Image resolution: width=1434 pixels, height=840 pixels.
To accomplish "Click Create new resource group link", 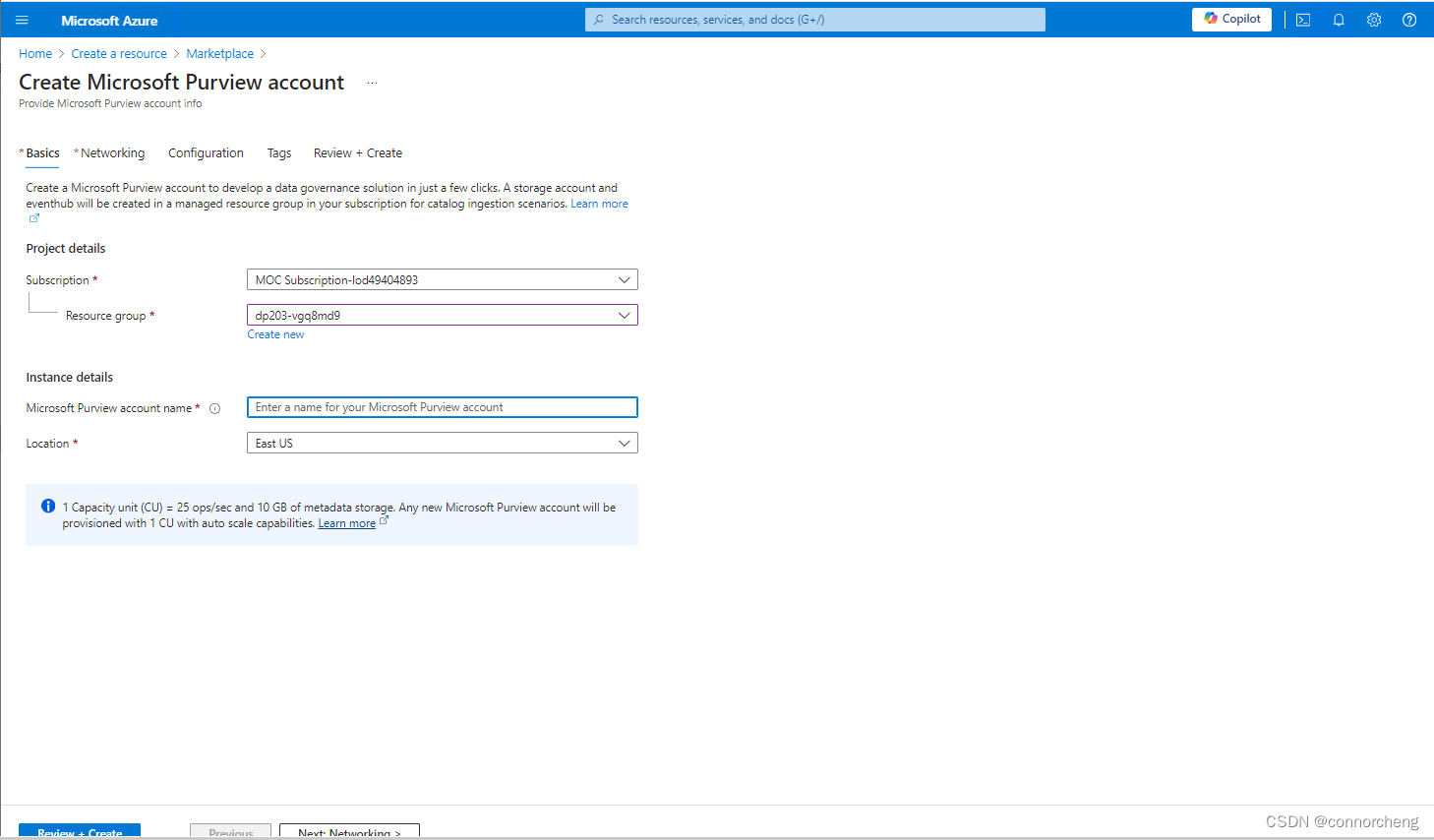I will [x=275, y=334].
